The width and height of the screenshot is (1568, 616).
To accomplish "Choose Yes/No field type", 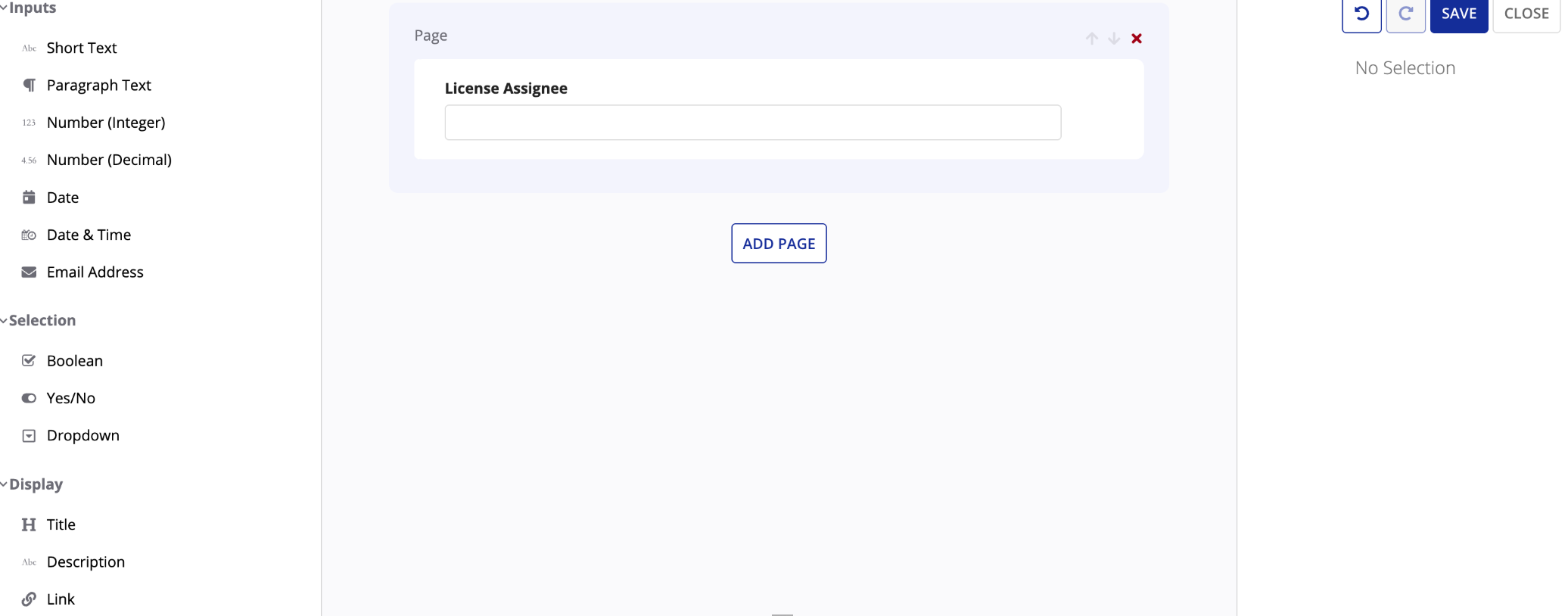I will click(71, 398).
